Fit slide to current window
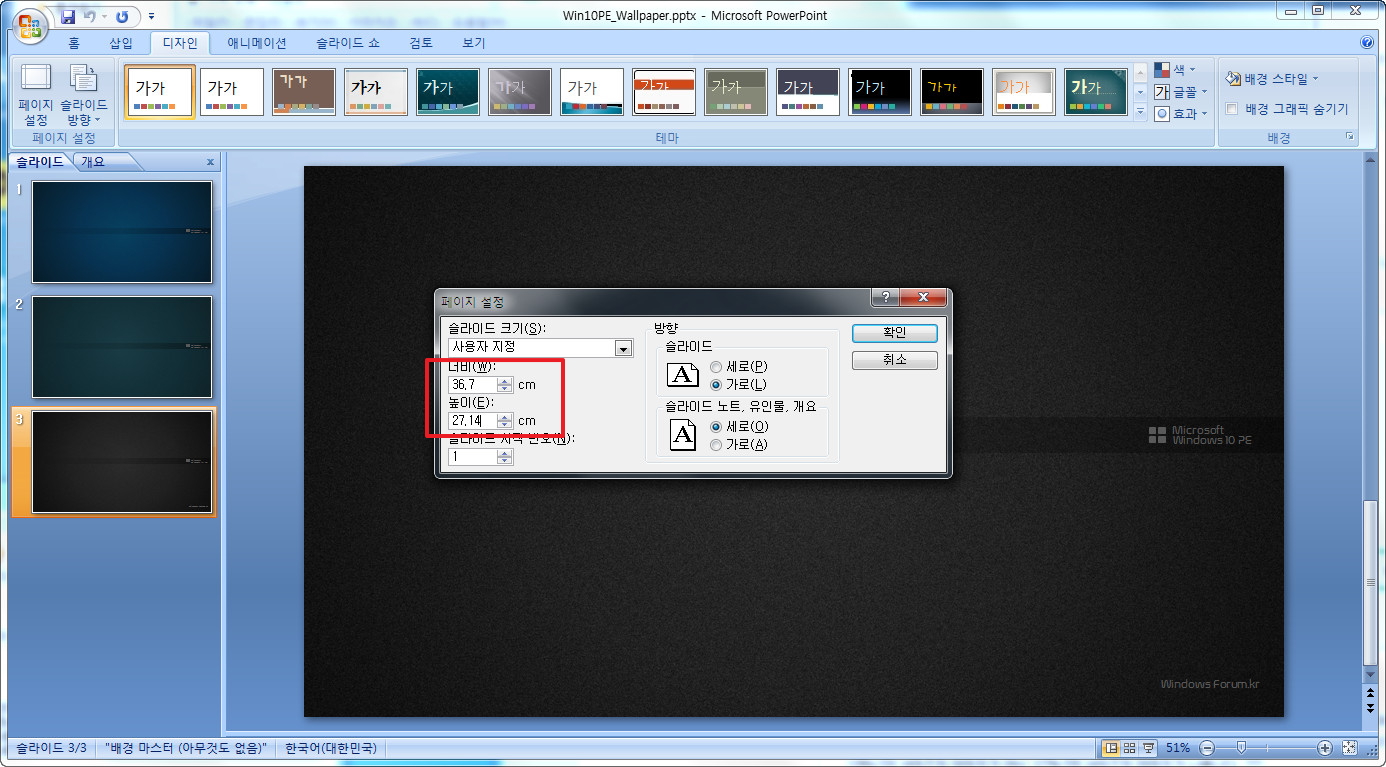Image resolution: width=1386 pixels, height=767 pixels. click(1349, 748)
